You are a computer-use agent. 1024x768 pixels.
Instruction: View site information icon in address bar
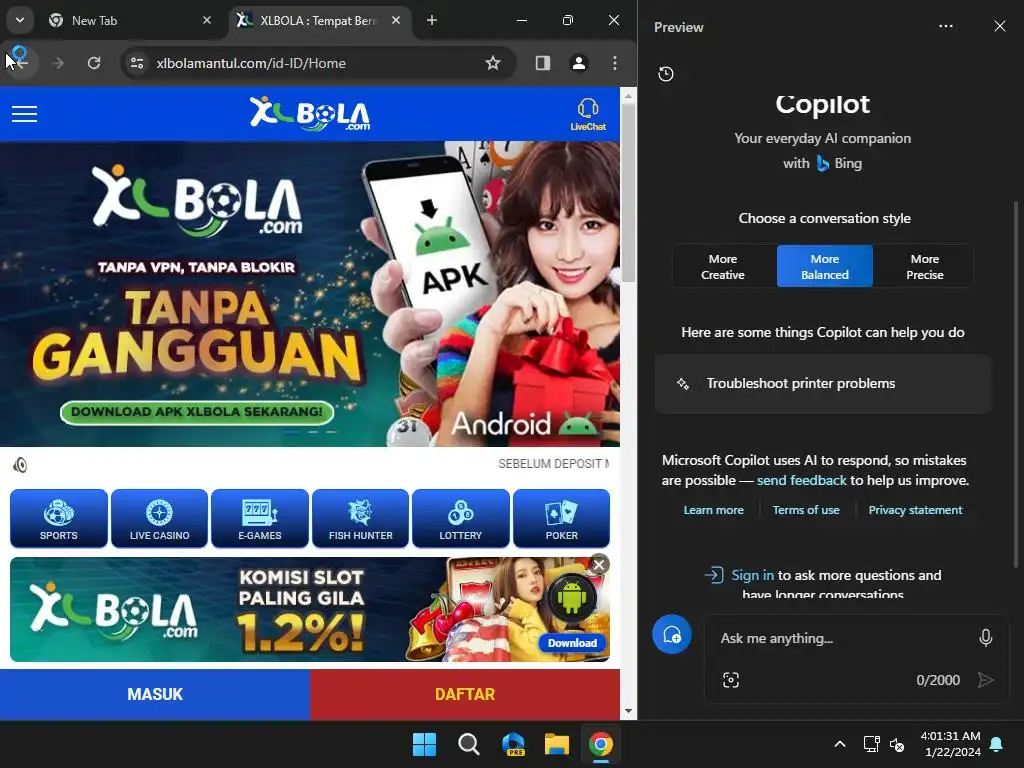pyautogui.click(x=137, y=63)
